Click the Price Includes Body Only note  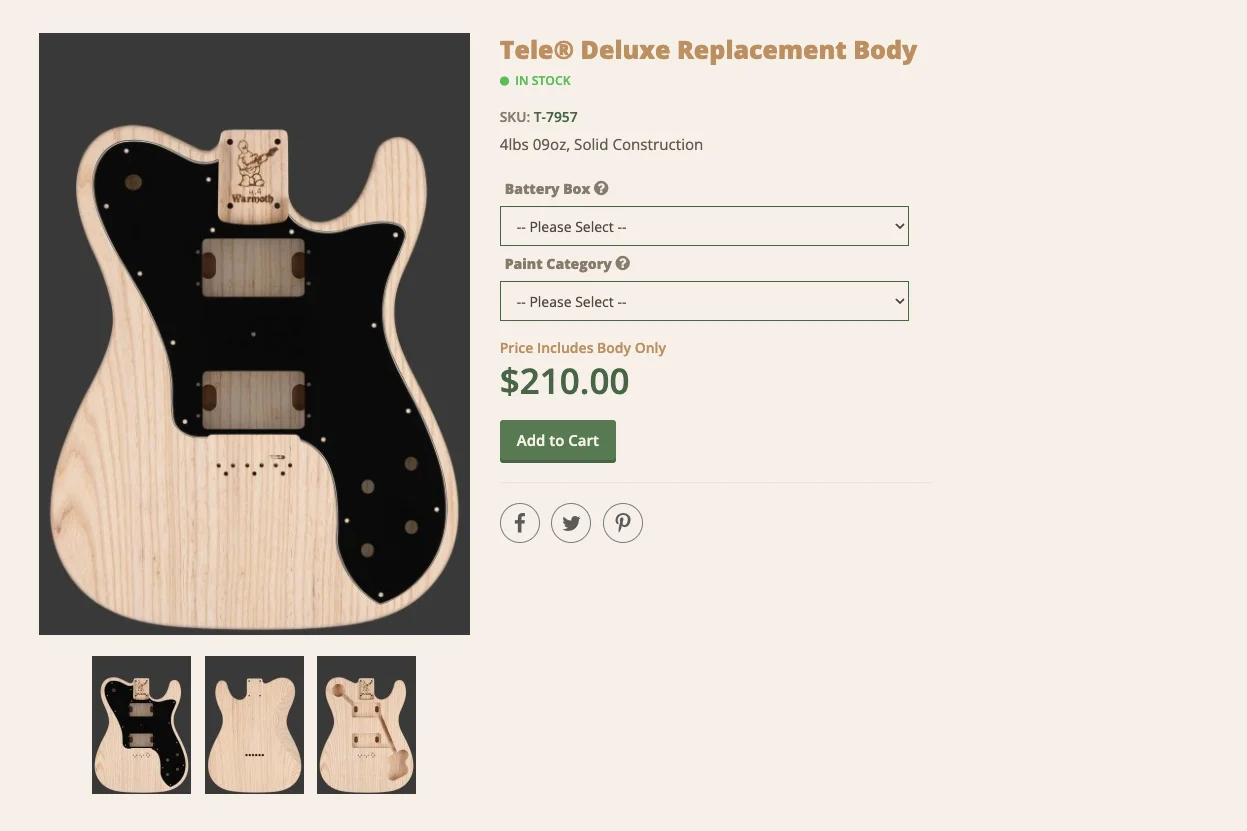click(583, 348)
